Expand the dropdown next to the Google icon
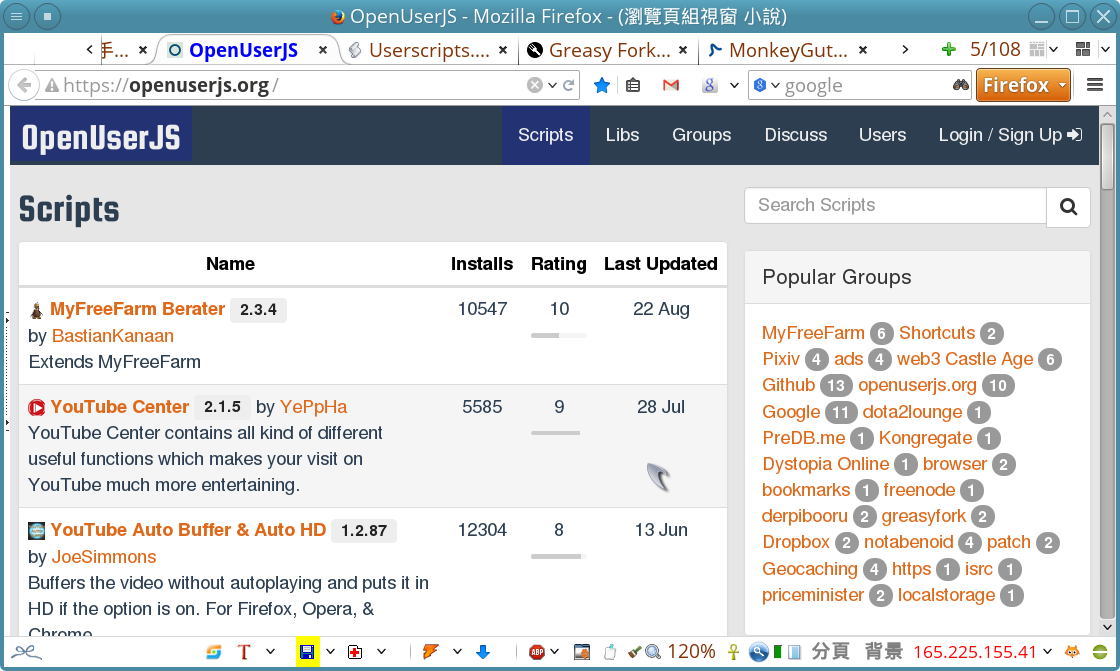1120x671 pixels. click(734, 86)
